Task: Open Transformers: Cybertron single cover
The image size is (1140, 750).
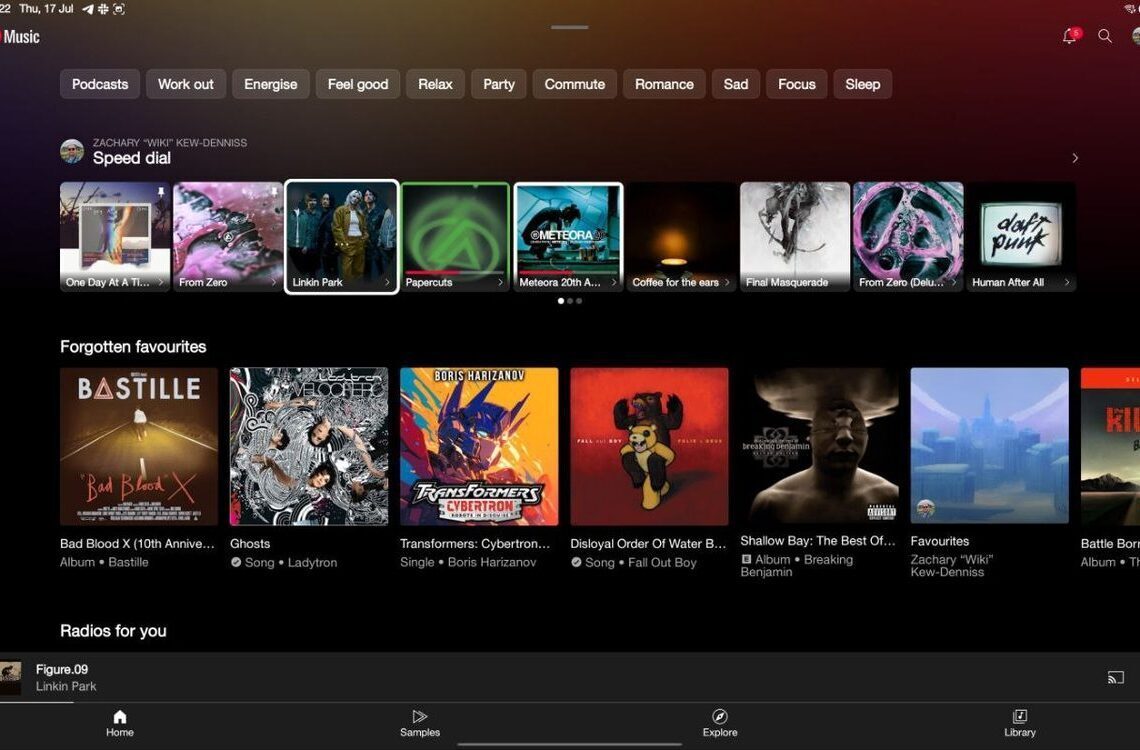Action: pos(479,446)
